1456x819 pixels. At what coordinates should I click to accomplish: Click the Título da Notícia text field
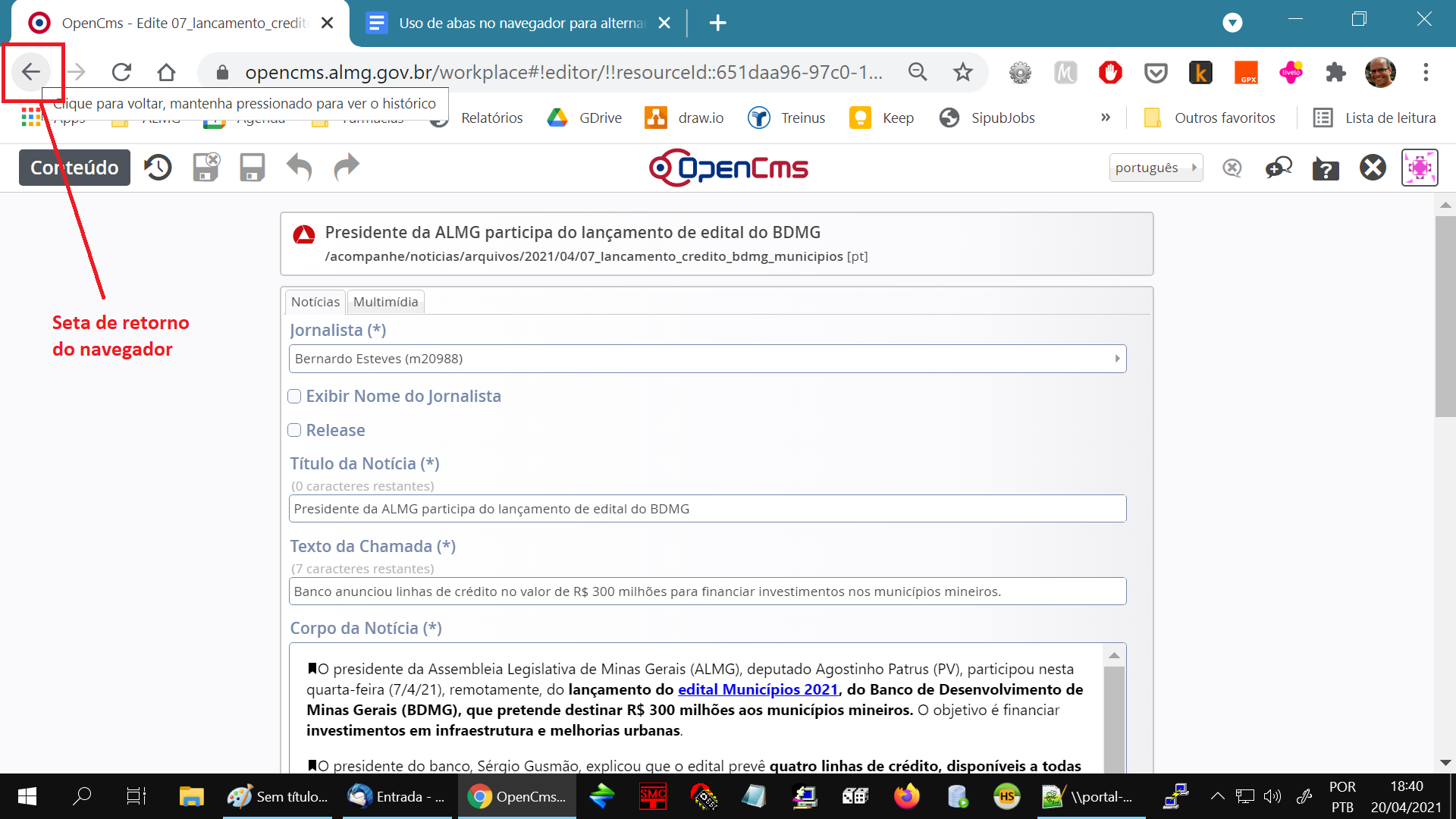pyautogui.click(x=707, y=509)
